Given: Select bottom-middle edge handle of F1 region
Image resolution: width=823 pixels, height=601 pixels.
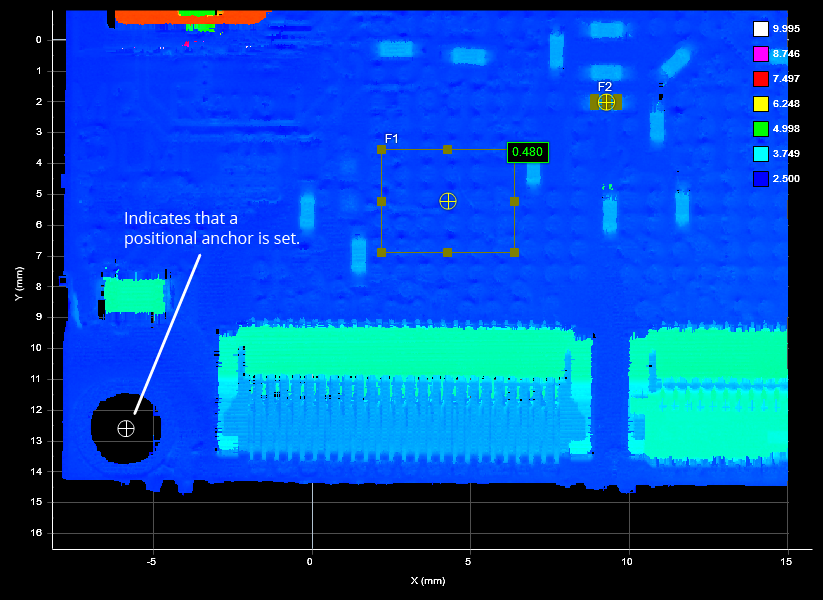Looking at the screenshot, I should pyautogui.click(x=447, y=252).
